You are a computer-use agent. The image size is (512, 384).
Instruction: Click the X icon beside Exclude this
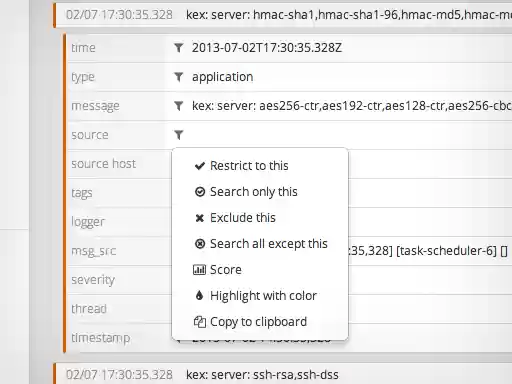200,218
